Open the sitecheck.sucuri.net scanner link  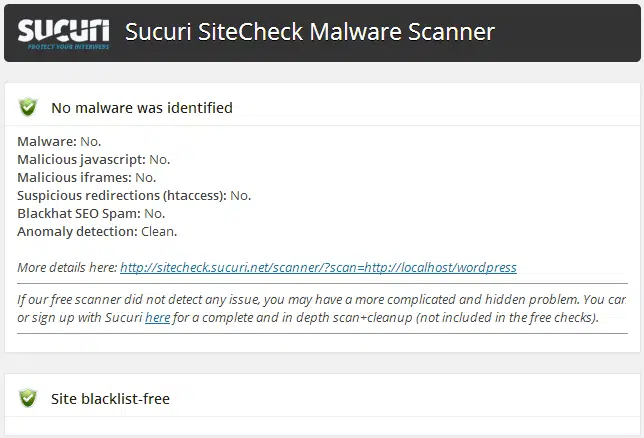(318, 268)
